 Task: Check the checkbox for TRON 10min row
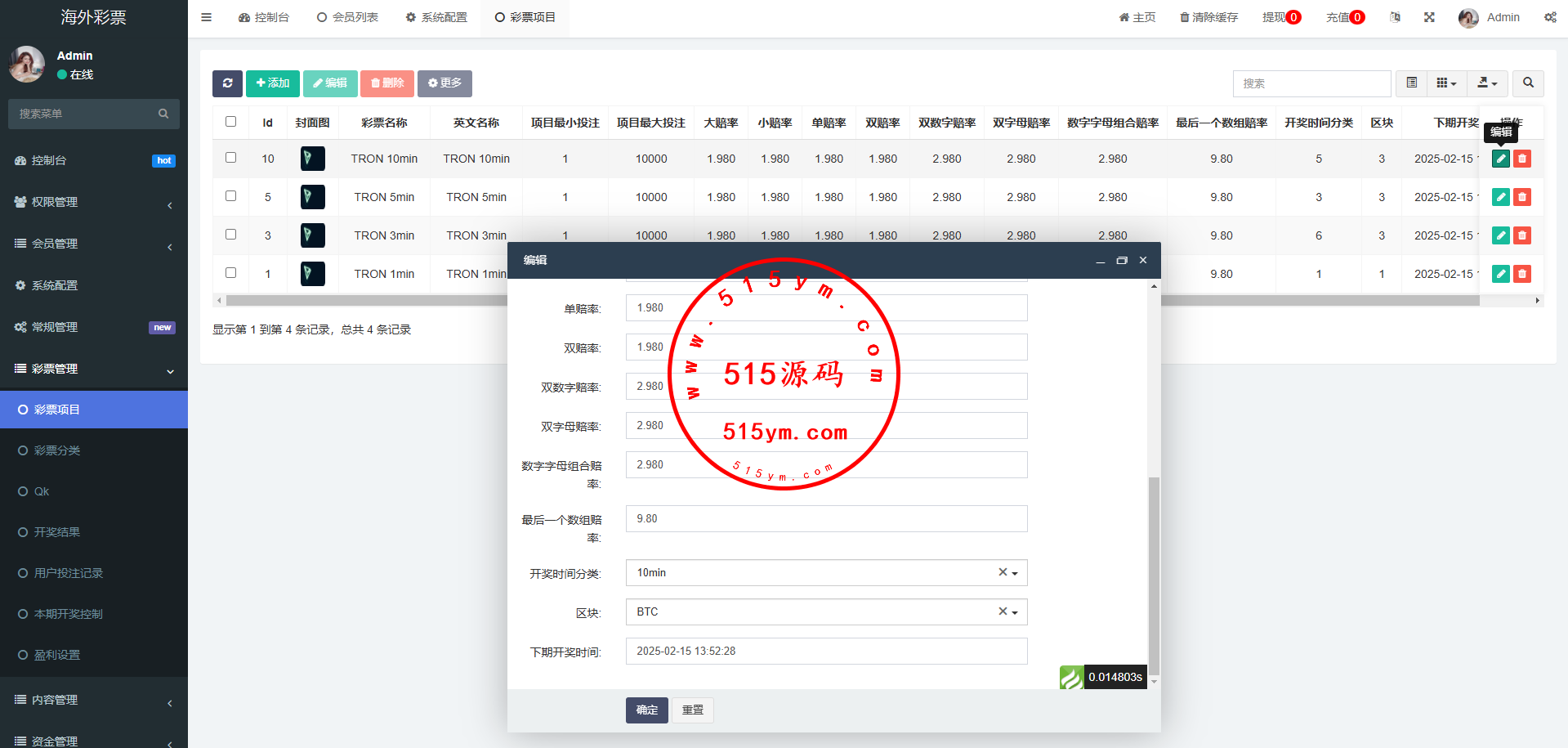pos(231,158)
